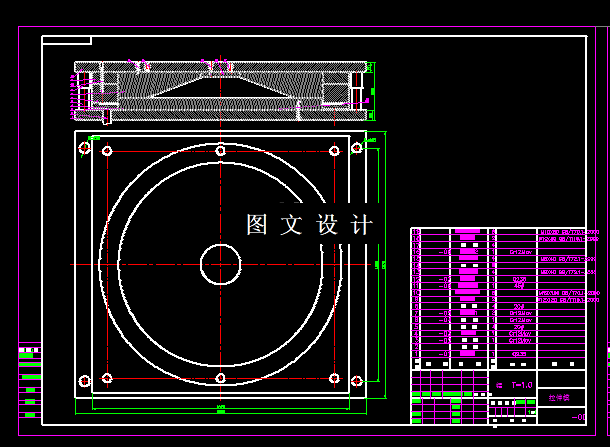Viewport: 610px width, 447px height.
Task: Select 'Cr12MoV' material in parts row 16
Action: click(x=521, y=252)
